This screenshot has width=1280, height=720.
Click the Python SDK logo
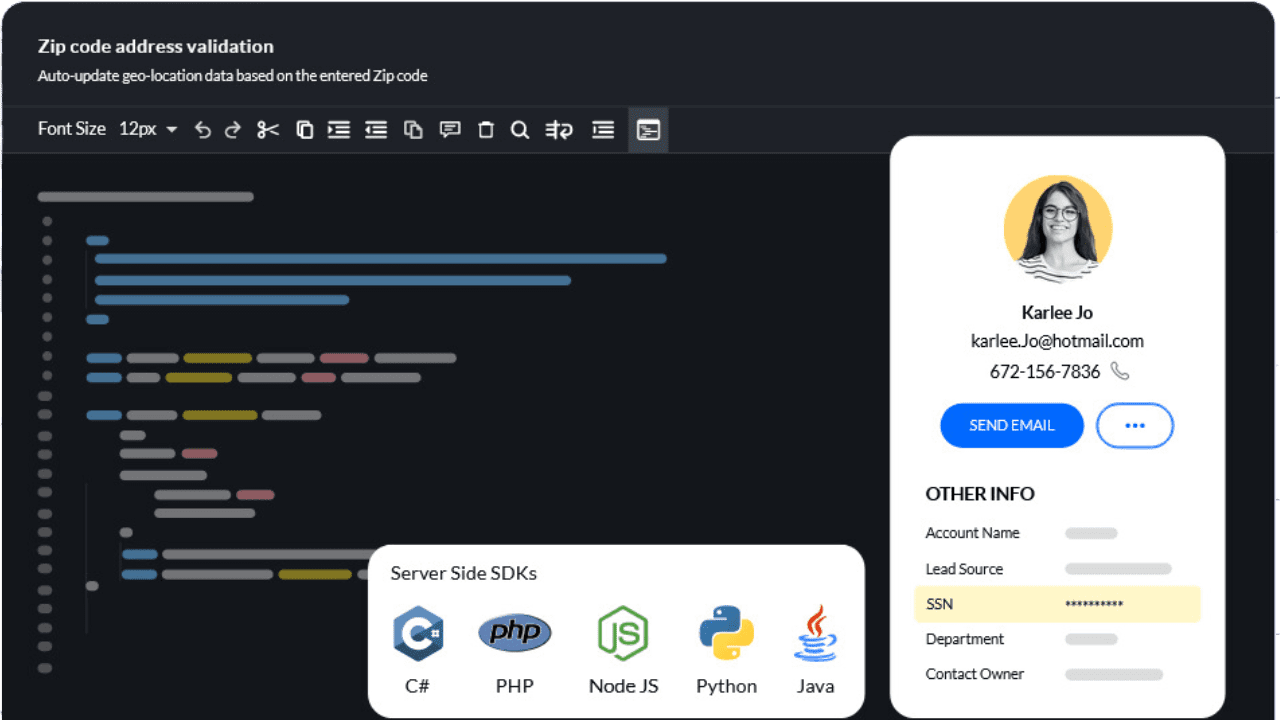click(x=726, y=634)
